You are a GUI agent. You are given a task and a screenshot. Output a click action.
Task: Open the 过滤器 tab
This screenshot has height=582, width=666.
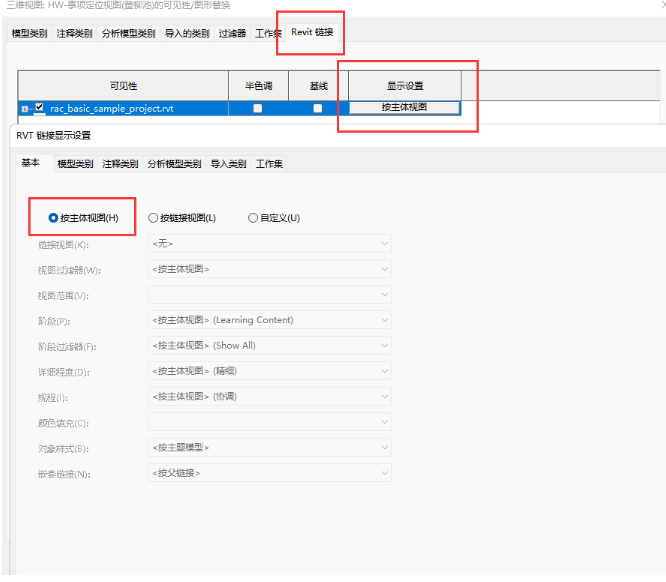tap(232, 34)
